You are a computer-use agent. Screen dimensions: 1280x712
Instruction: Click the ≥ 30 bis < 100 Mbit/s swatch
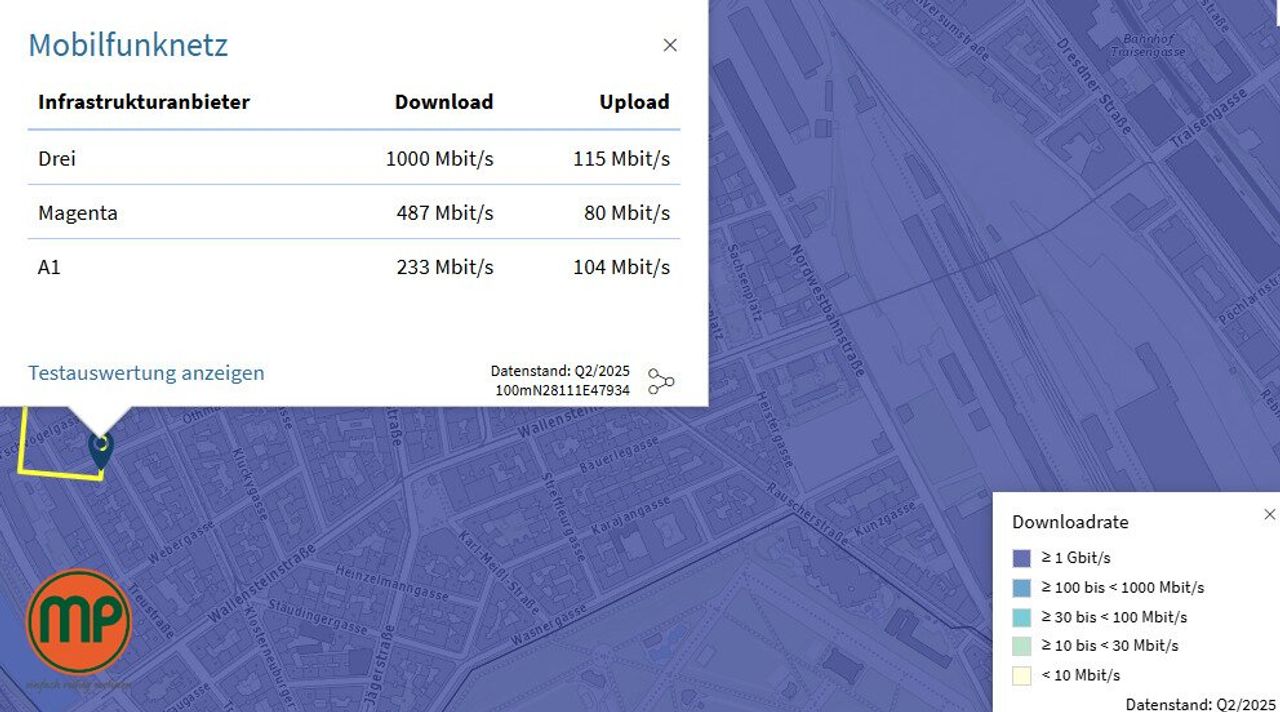pyautogui.click(x=1021, y=617)
